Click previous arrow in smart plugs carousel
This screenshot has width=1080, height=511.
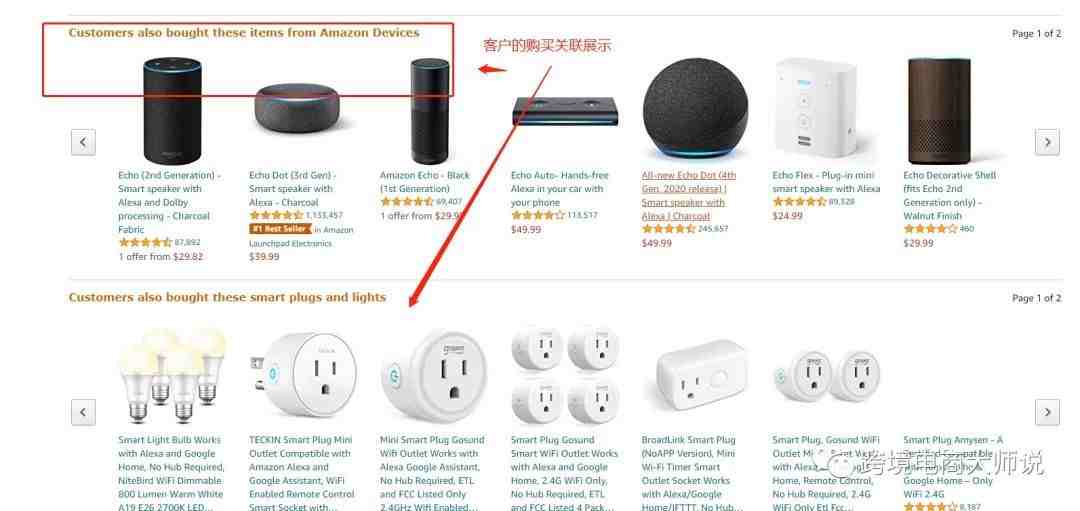tap(83, 413)
